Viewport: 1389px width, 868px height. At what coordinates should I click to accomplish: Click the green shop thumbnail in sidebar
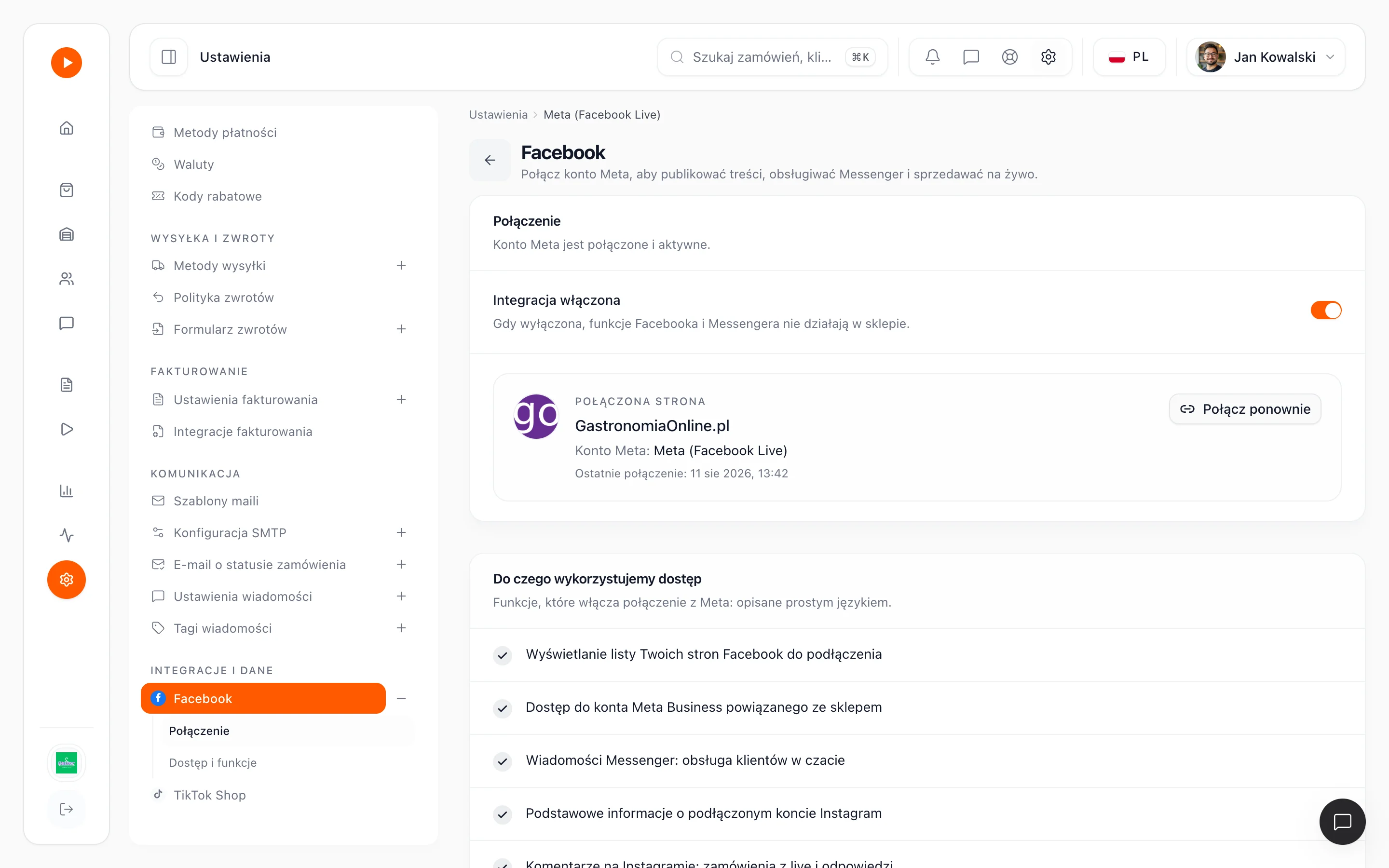click(67, 763)
